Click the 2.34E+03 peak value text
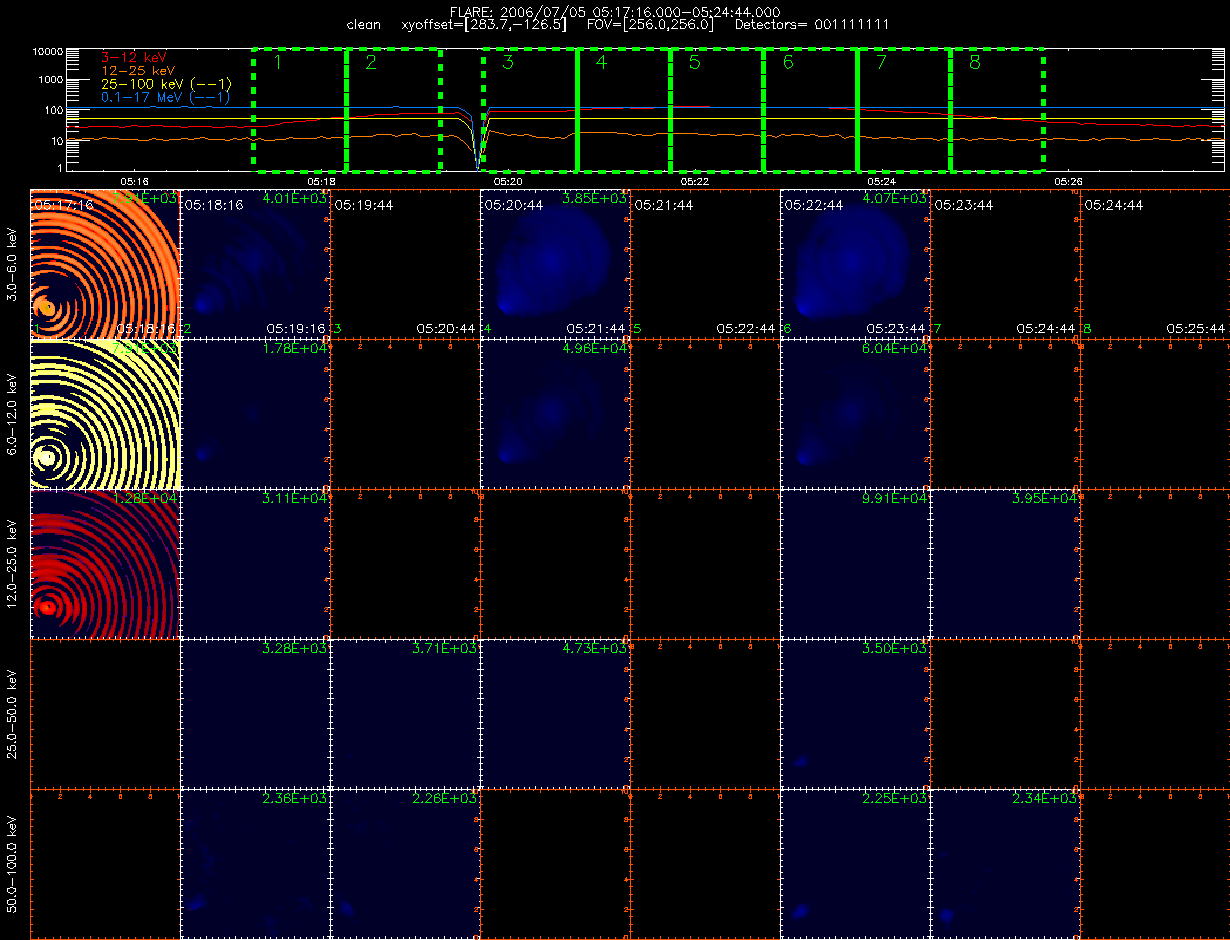 [x=1045, y=799]
